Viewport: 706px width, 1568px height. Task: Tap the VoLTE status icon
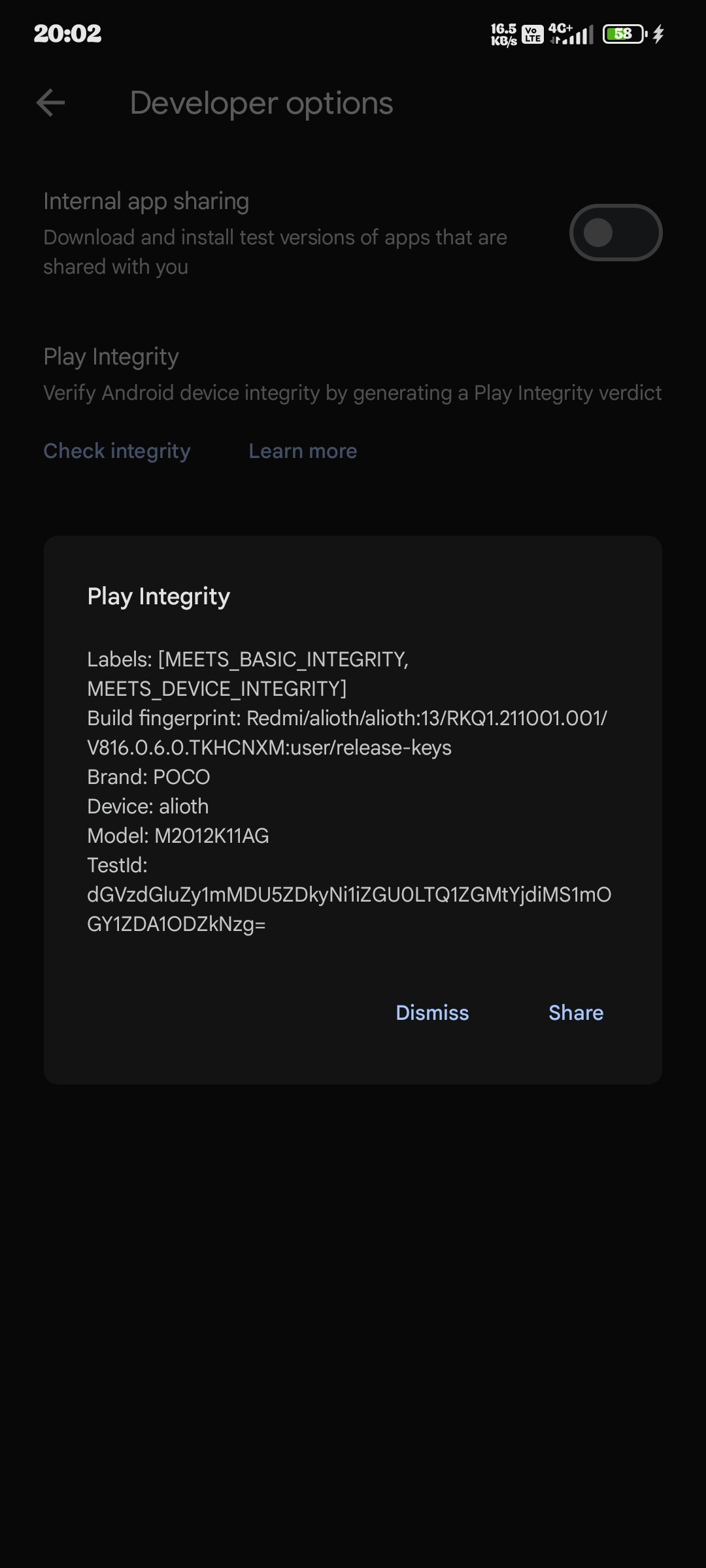pos(533,34)
